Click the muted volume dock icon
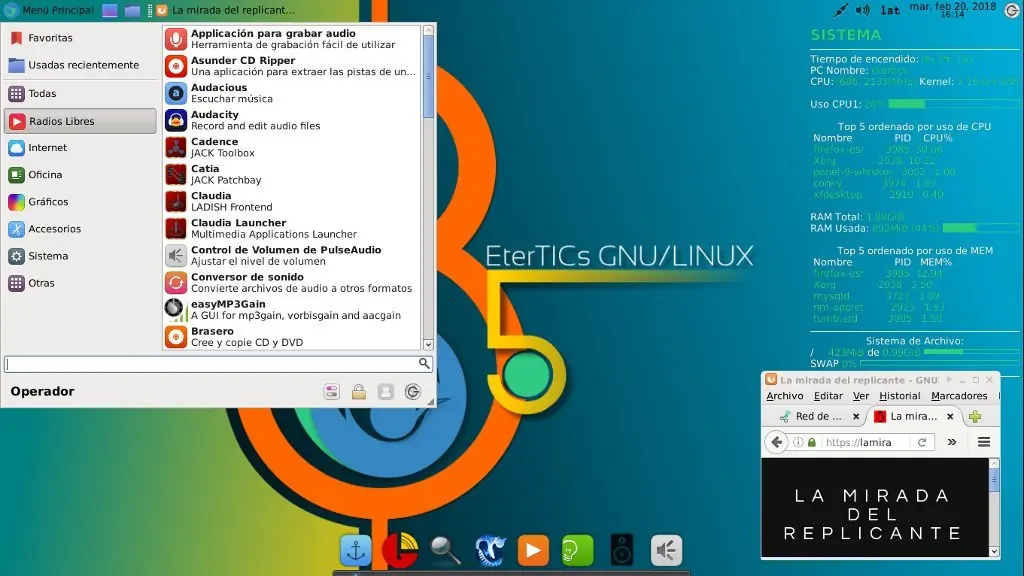The width and height of the screenshot is (1024, 576). (x=666, y=551)
